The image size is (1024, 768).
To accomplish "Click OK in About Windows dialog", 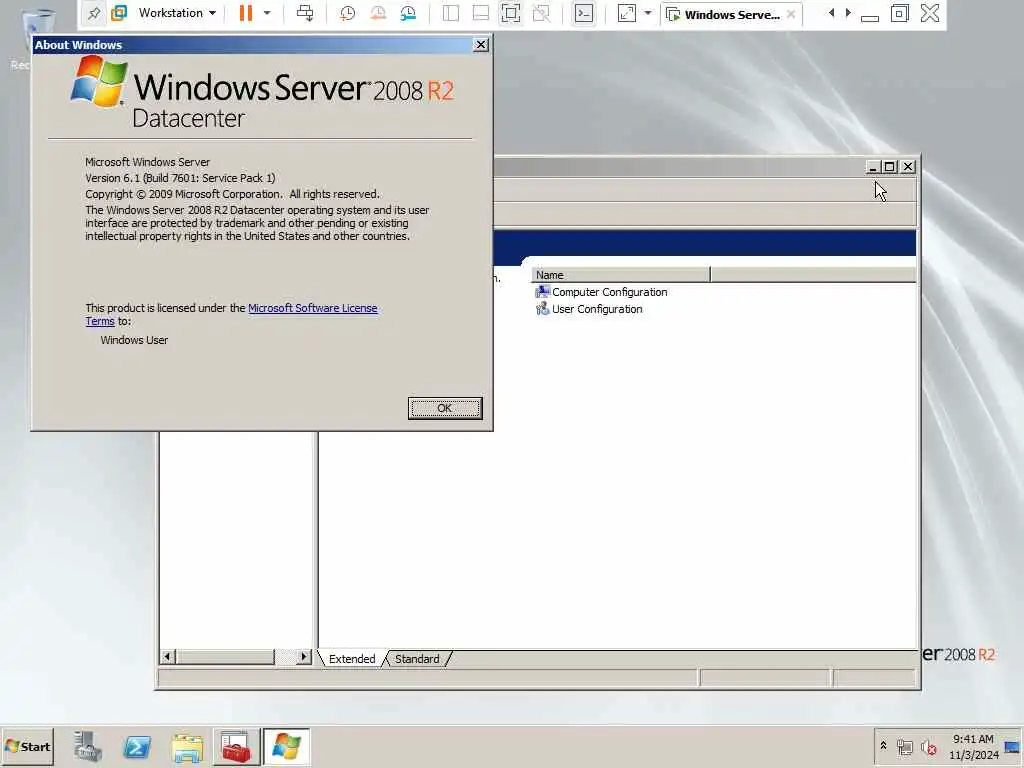I will 445,408.
